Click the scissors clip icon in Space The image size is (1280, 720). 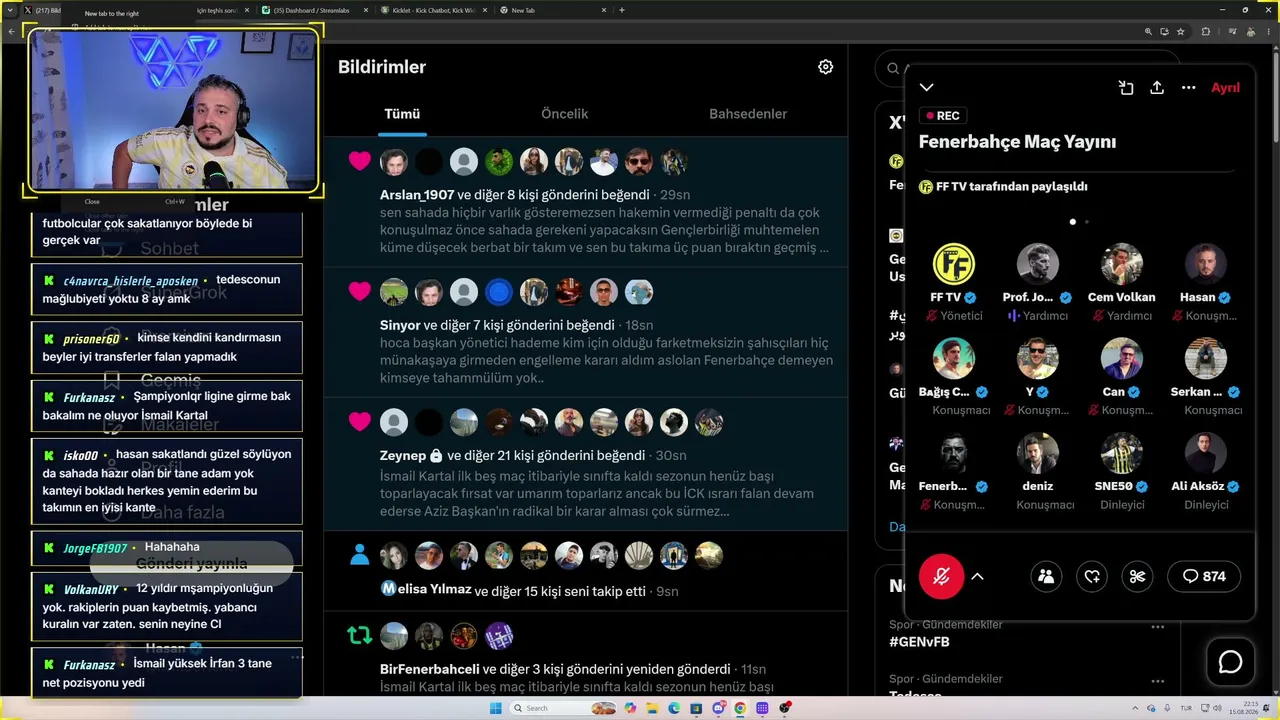pos(1137,576)
